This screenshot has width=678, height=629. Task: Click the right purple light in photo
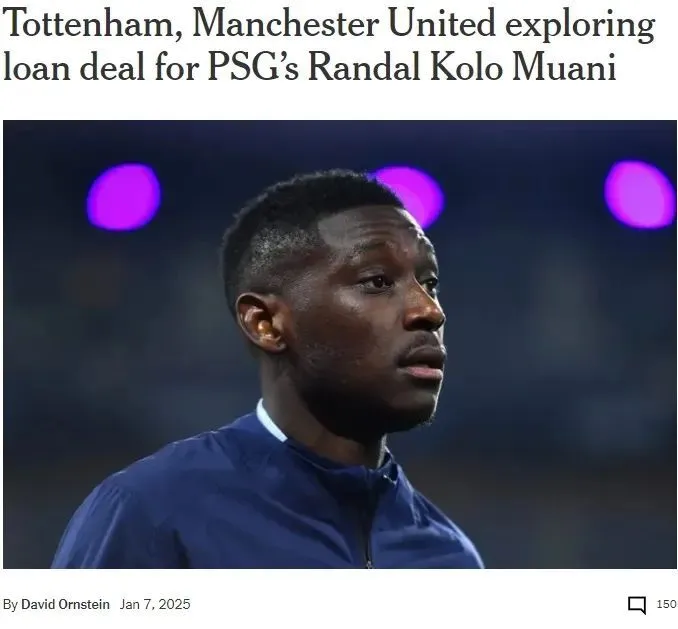[x=640, y=194]
